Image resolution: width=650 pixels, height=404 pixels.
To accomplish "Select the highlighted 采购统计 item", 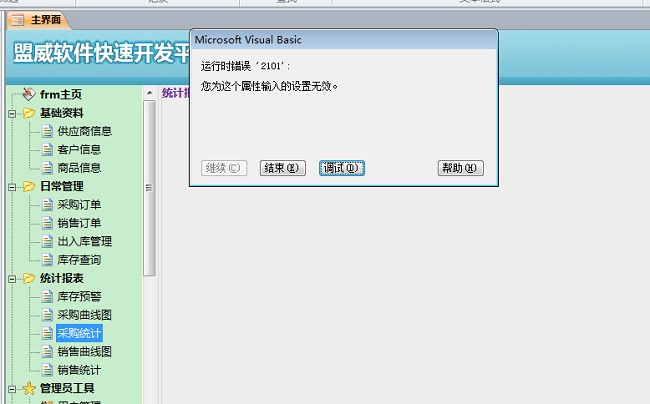I will point(79,333).
